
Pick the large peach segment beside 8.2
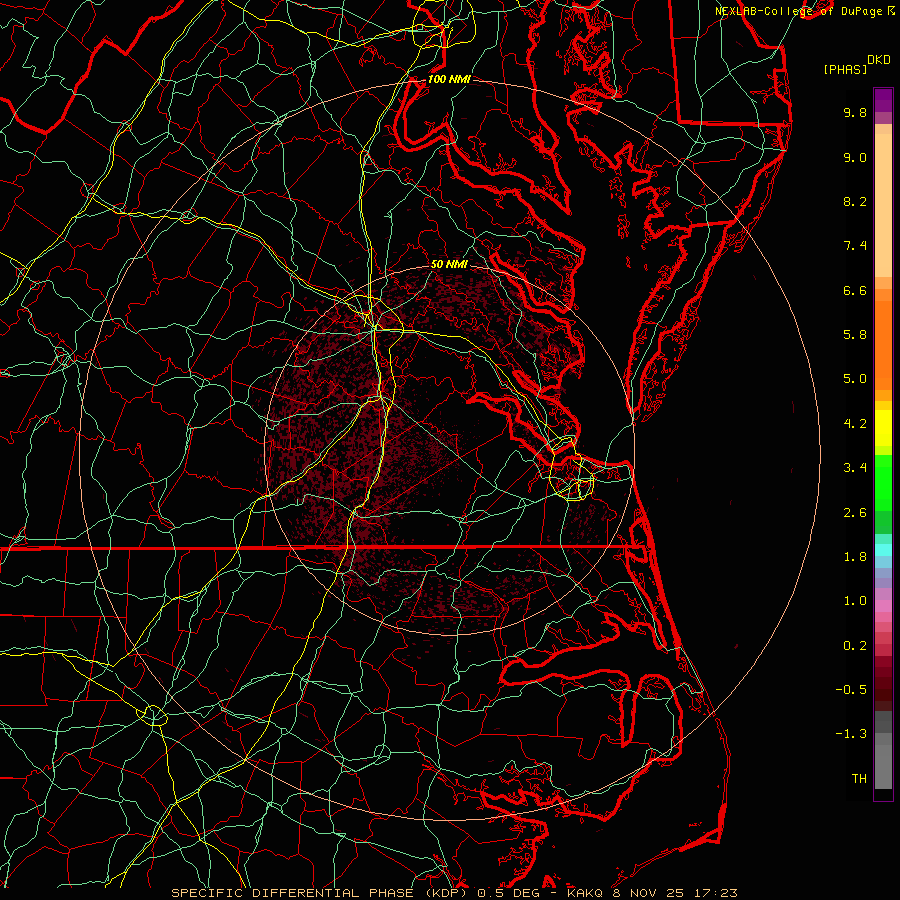point(883,205)
